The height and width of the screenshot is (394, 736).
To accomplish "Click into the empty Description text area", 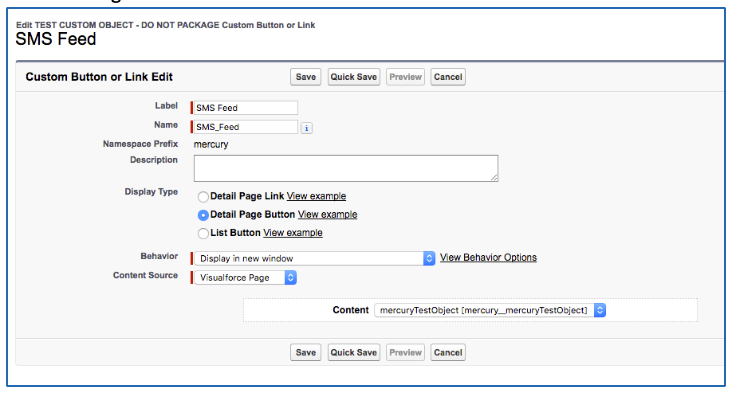I will click(x=346, y=168).
